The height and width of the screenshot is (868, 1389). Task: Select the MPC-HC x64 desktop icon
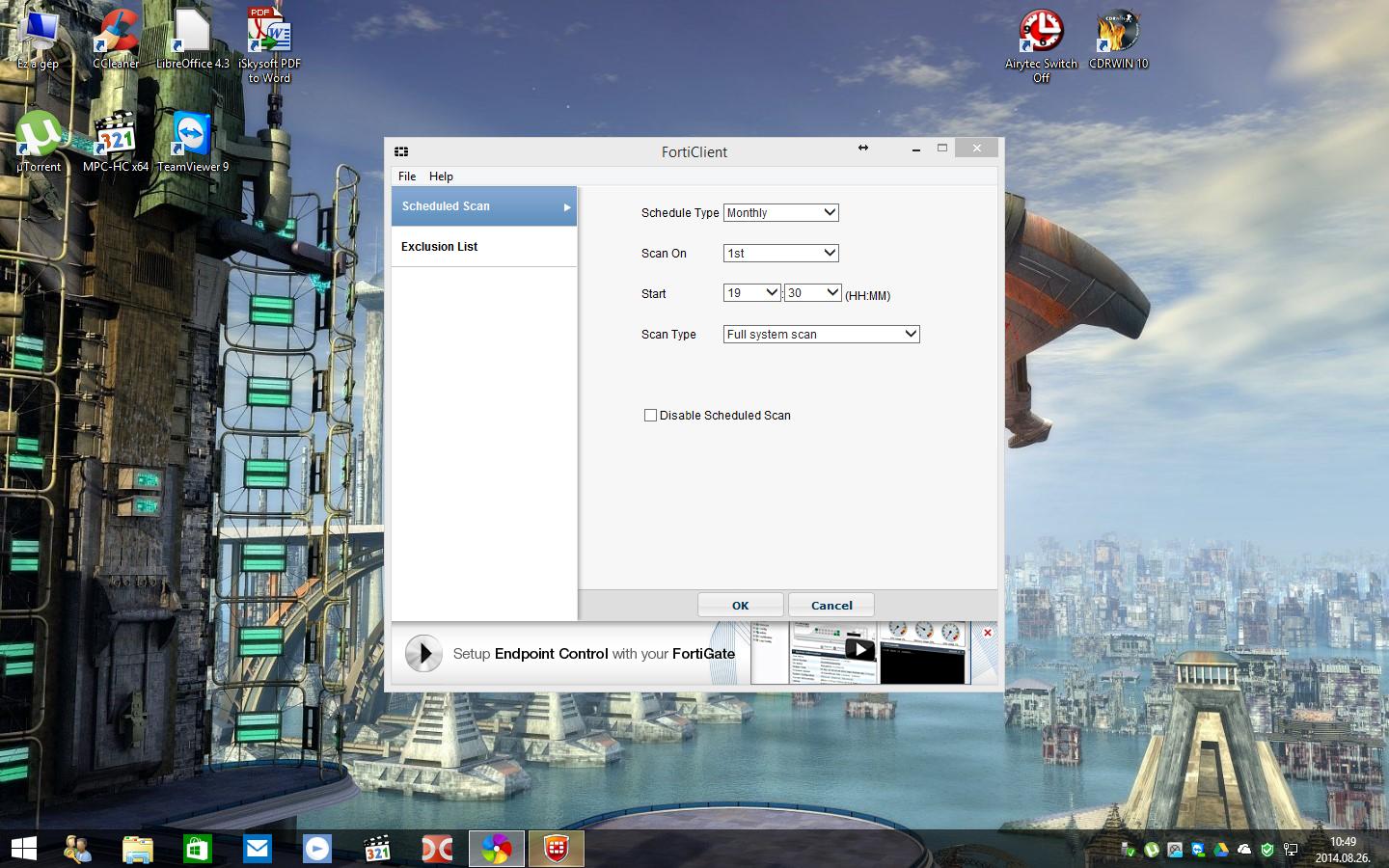[116, 142]
